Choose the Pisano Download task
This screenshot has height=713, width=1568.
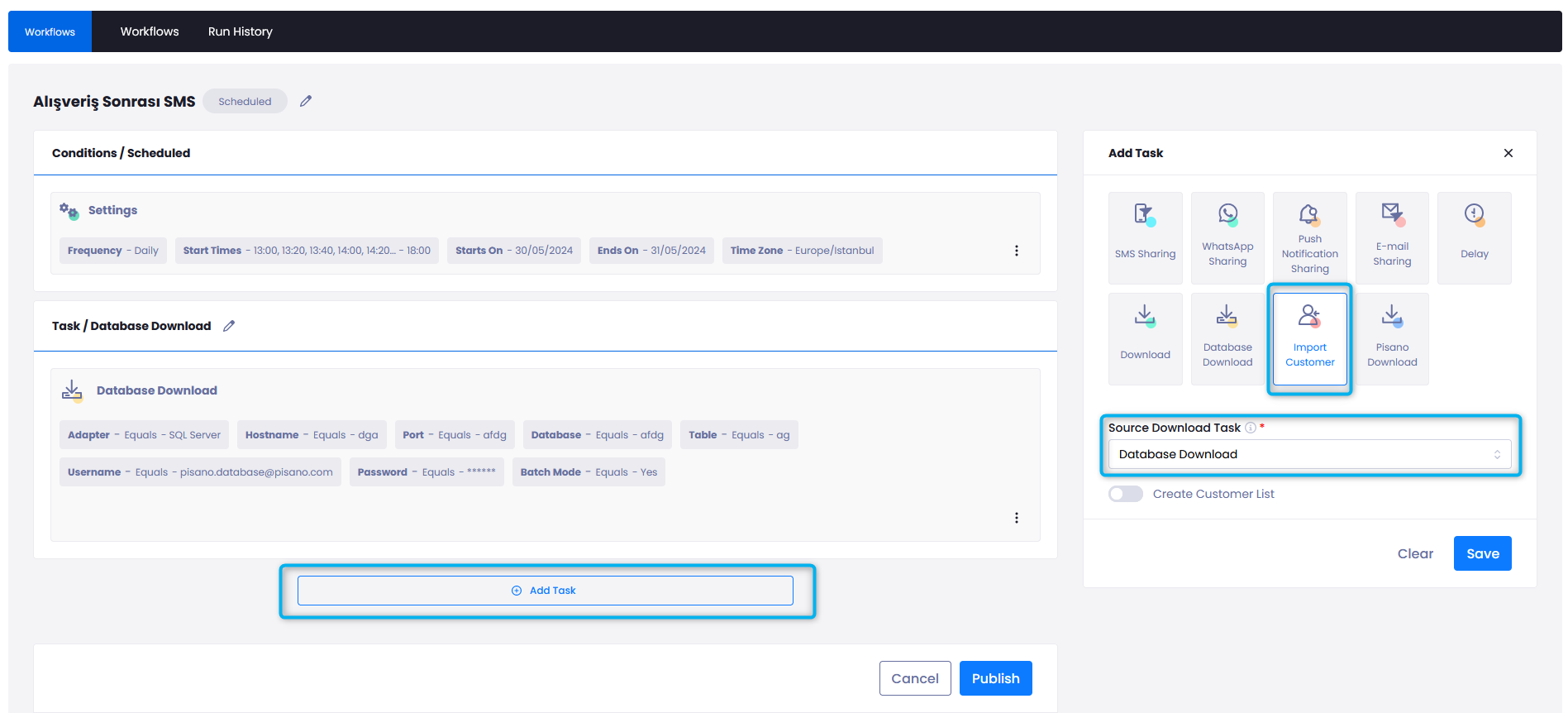[x=1392, y=338]
